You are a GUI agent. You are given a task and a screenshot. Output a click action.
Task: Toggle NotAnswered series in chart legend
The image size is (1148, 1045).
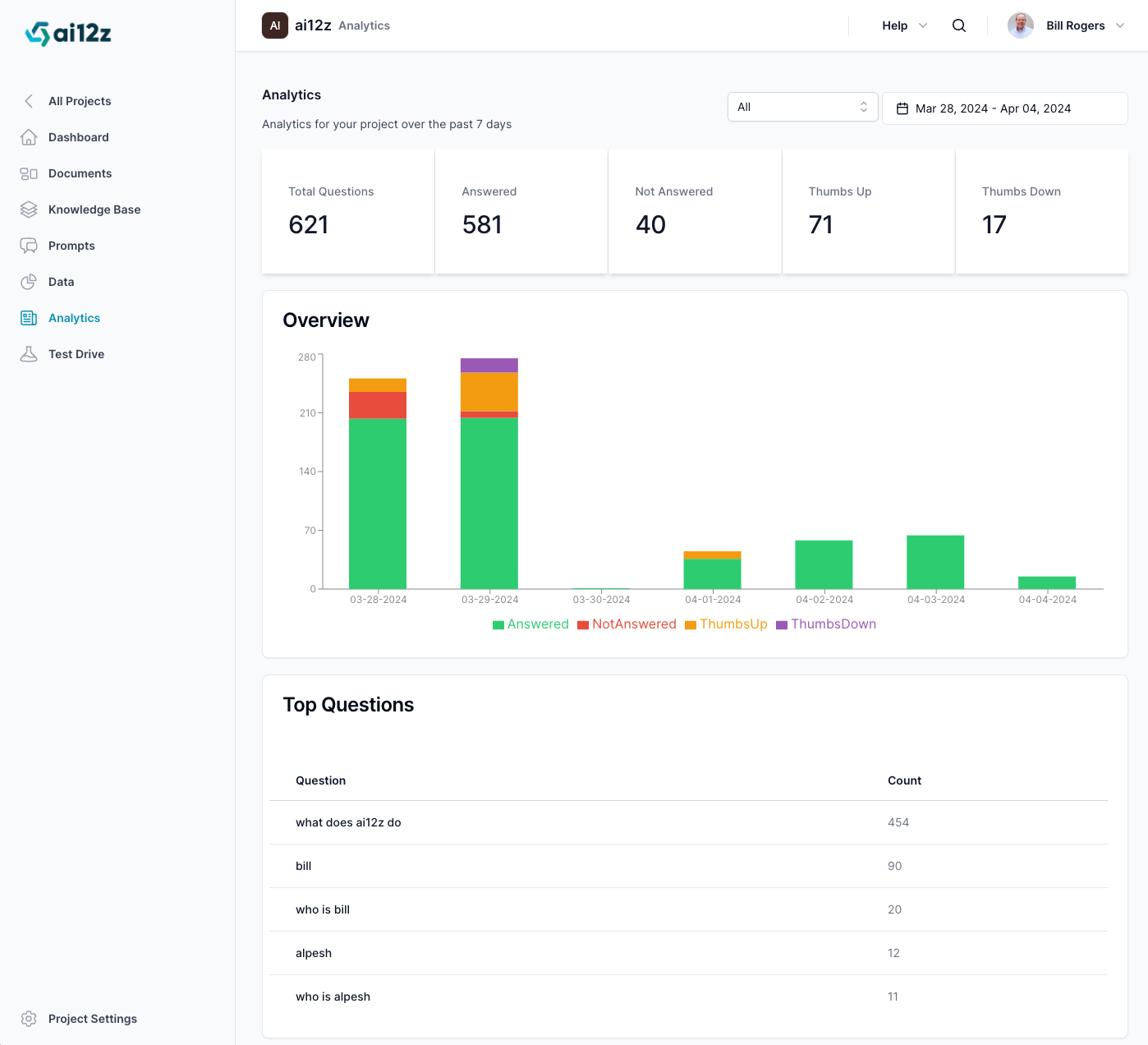tap(627, 624)
